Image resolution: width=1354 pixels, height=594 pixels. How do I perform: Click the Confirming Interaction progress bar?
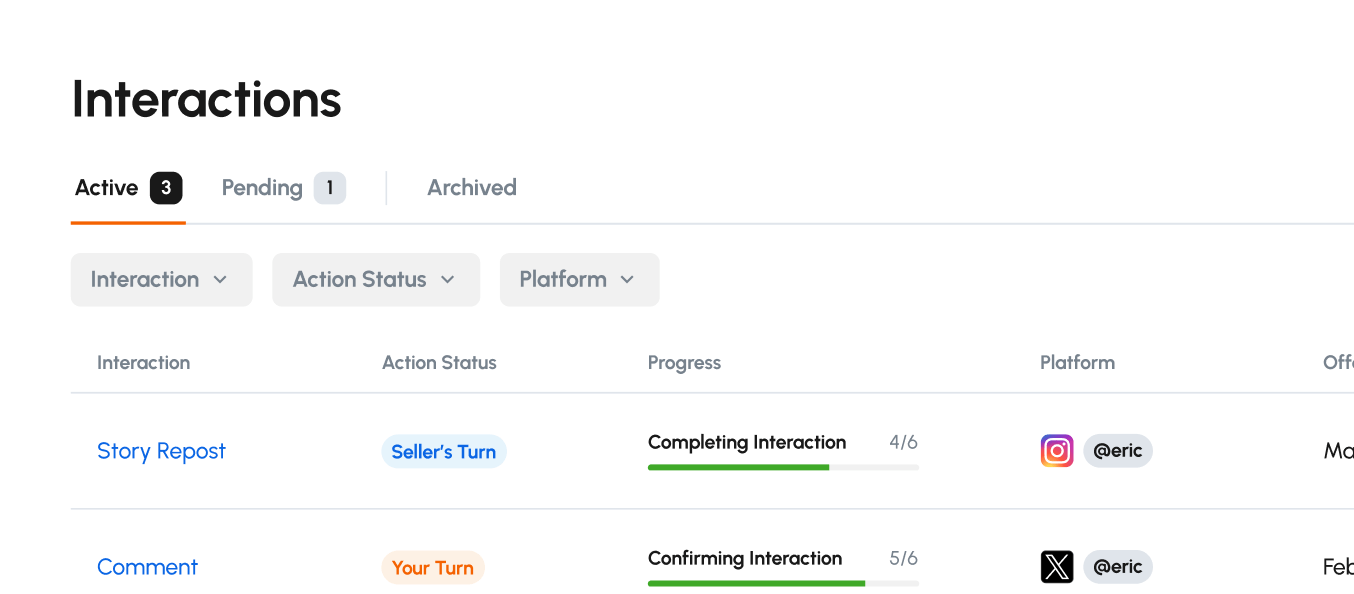point(782,583)
